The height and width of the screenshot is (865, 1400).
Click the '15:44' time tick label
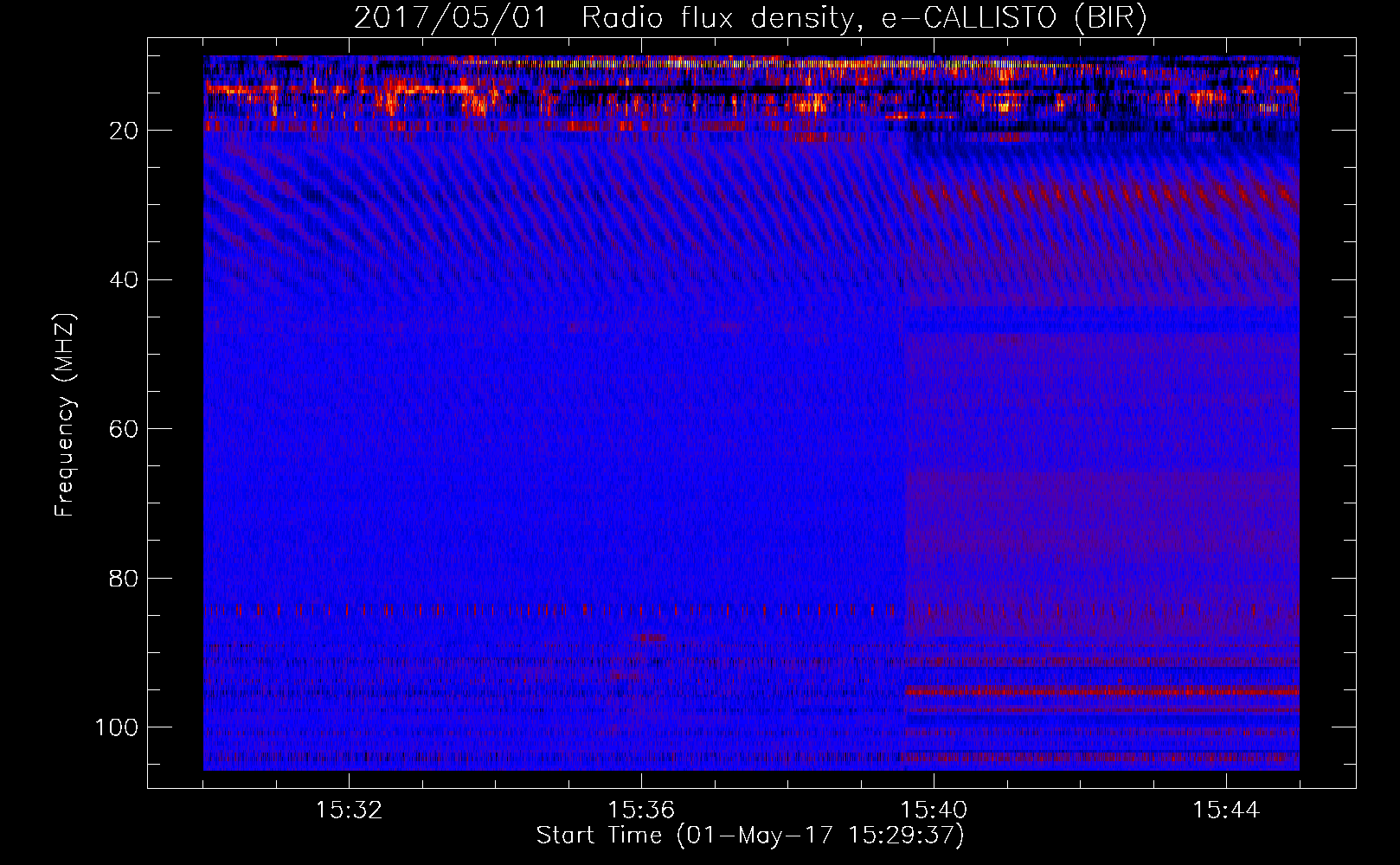[1226, 811]
